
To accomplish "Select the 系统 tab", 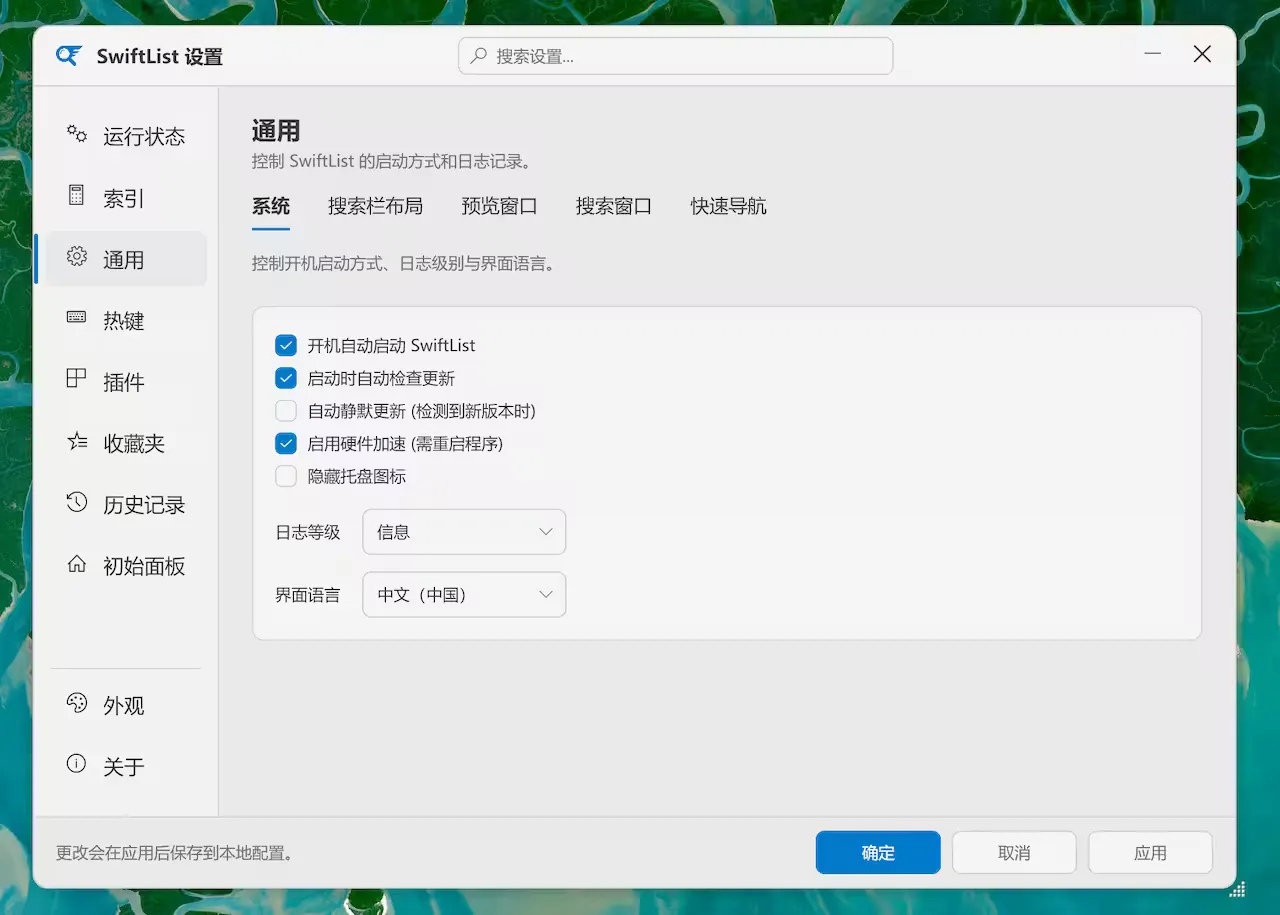I will click(x=271, y=206).
